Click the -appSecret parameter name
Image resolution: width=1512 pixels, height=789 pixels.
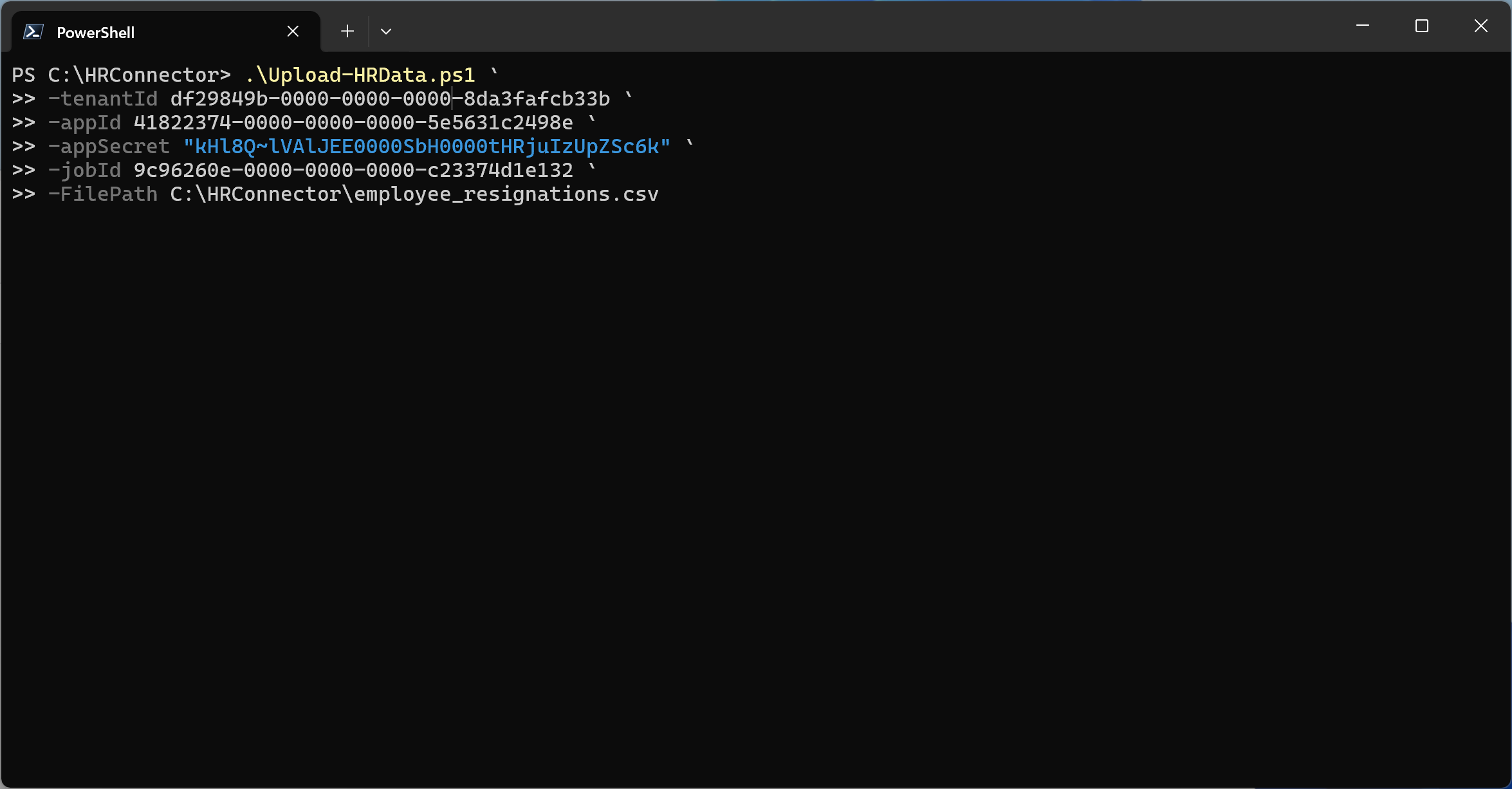pyautogui.click(x=109, y=147)
